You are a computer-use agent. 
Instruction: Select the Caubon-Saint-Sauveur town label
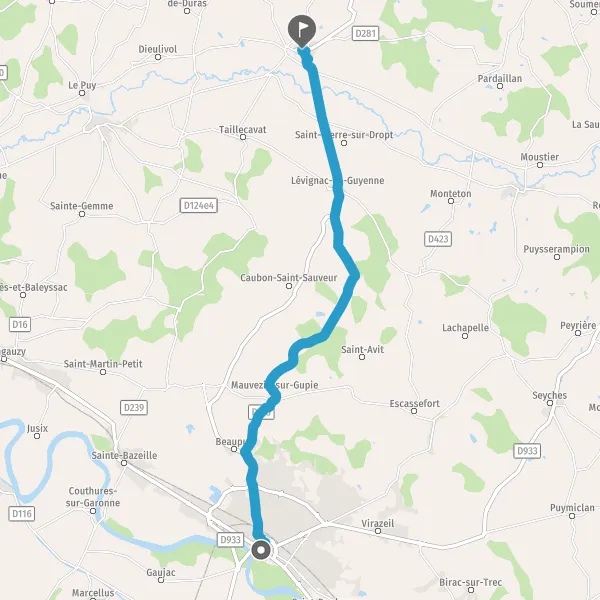point(289,277)
